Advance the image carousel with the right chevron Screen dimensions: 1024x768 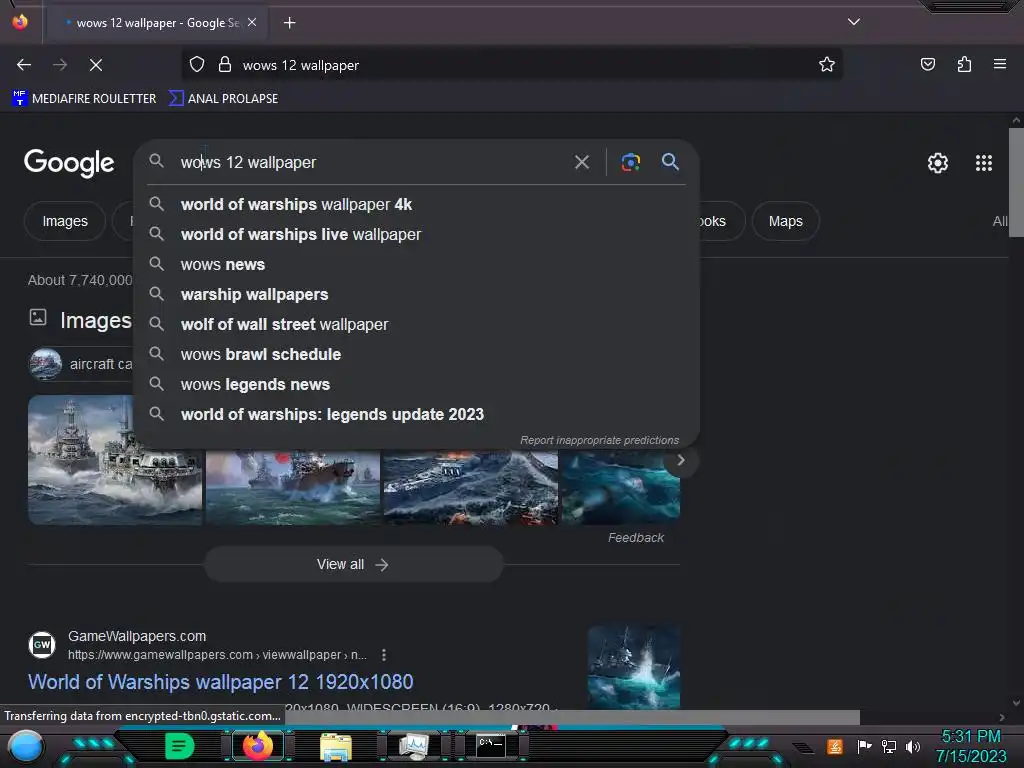click(680, 460)
